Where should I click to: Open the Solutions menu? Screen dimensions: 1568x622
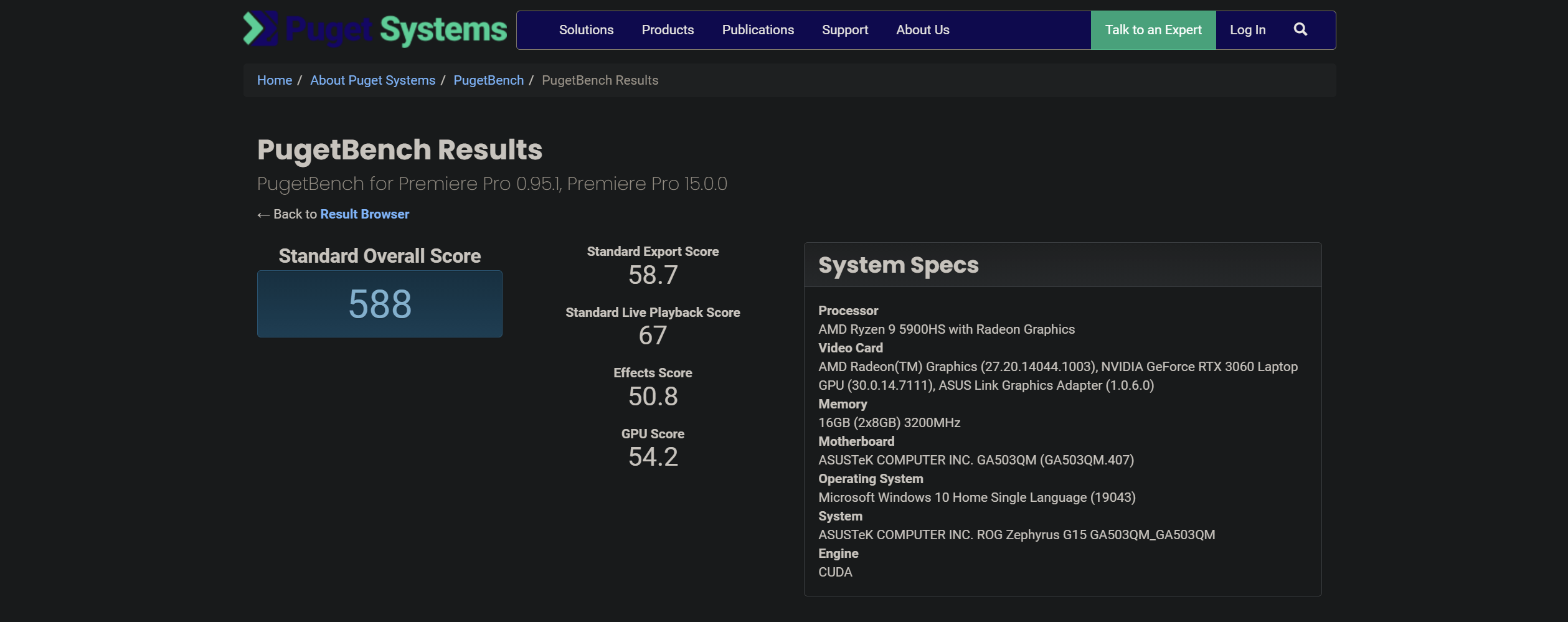[586, 30]
